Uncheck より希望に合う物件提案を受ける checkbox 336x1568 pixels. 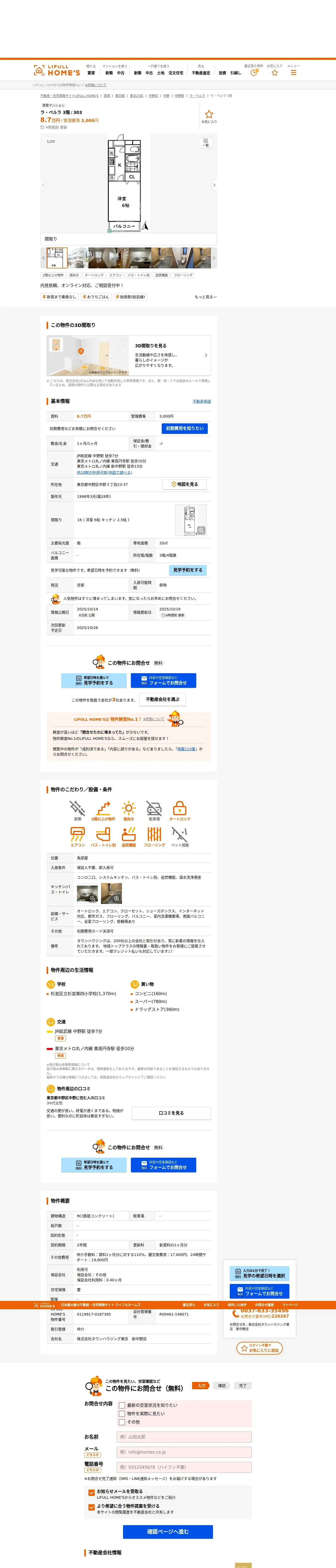click(92, 1507)
